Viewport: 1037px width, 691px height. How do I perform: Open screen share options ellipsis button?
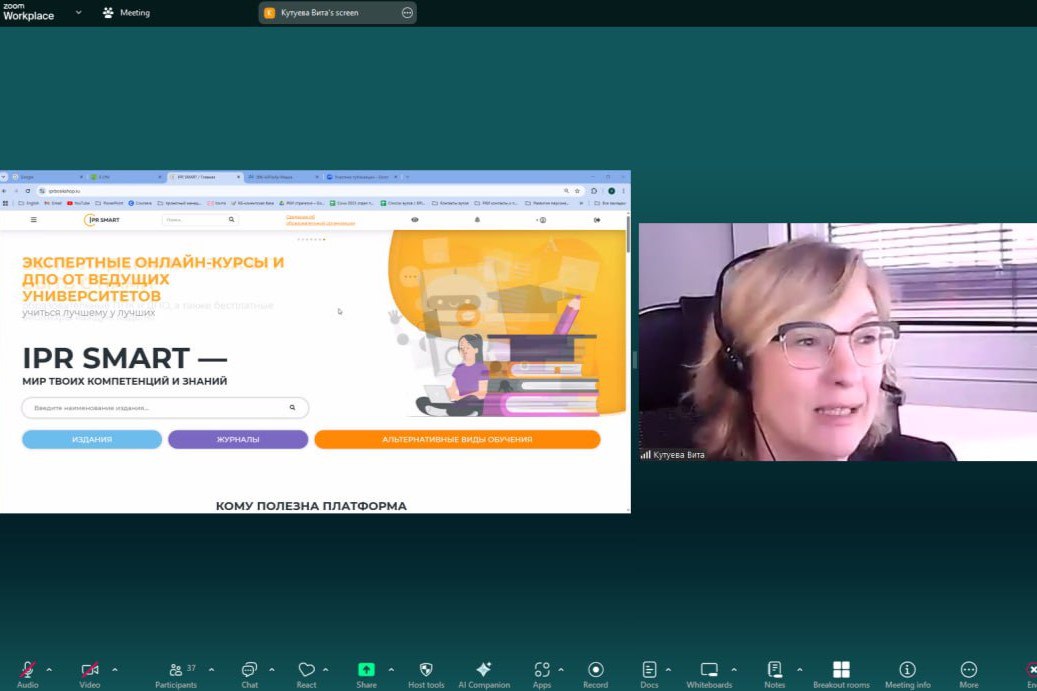[406, 13]
